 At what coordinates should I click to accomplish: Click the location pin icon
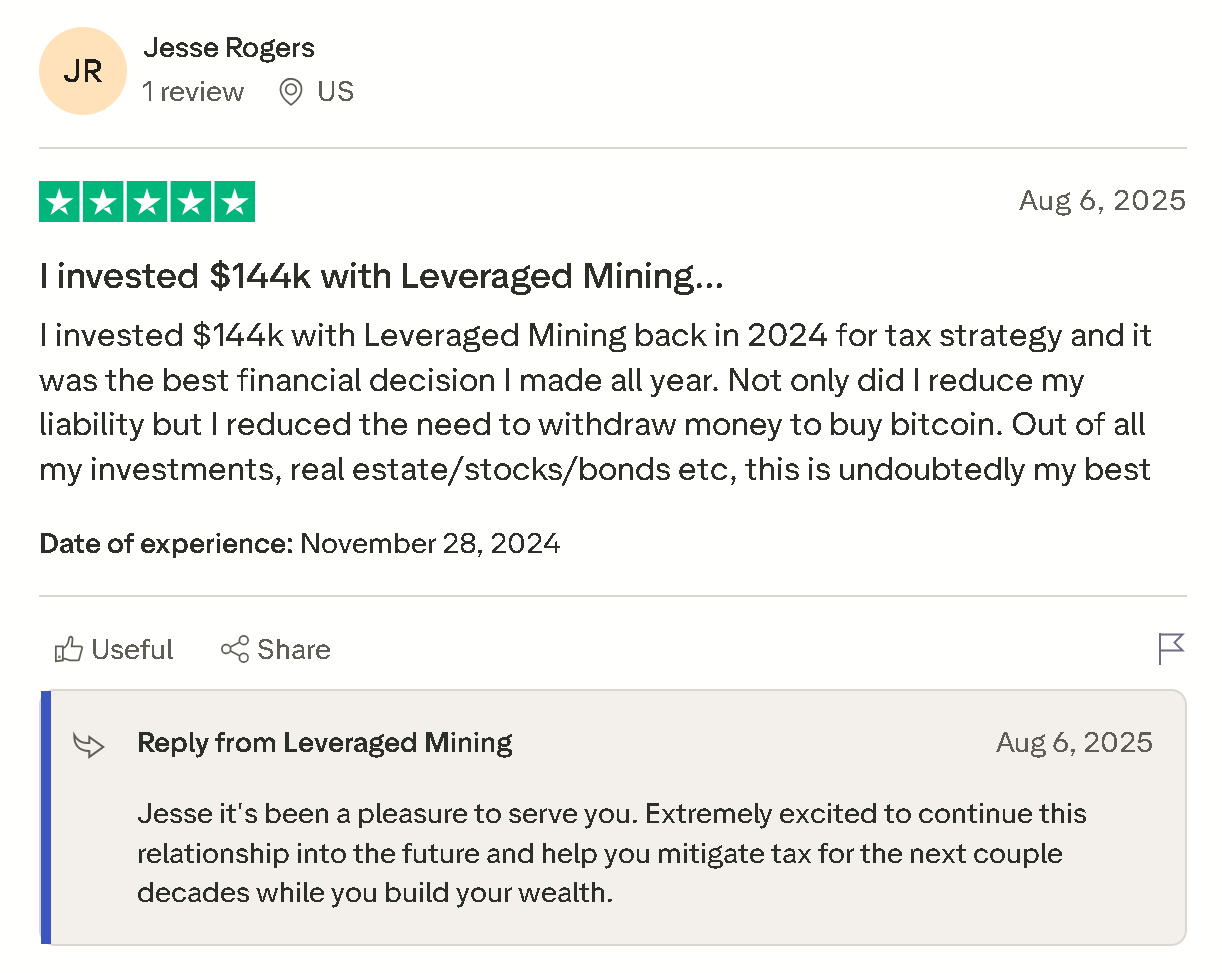[x=290, y=92]
